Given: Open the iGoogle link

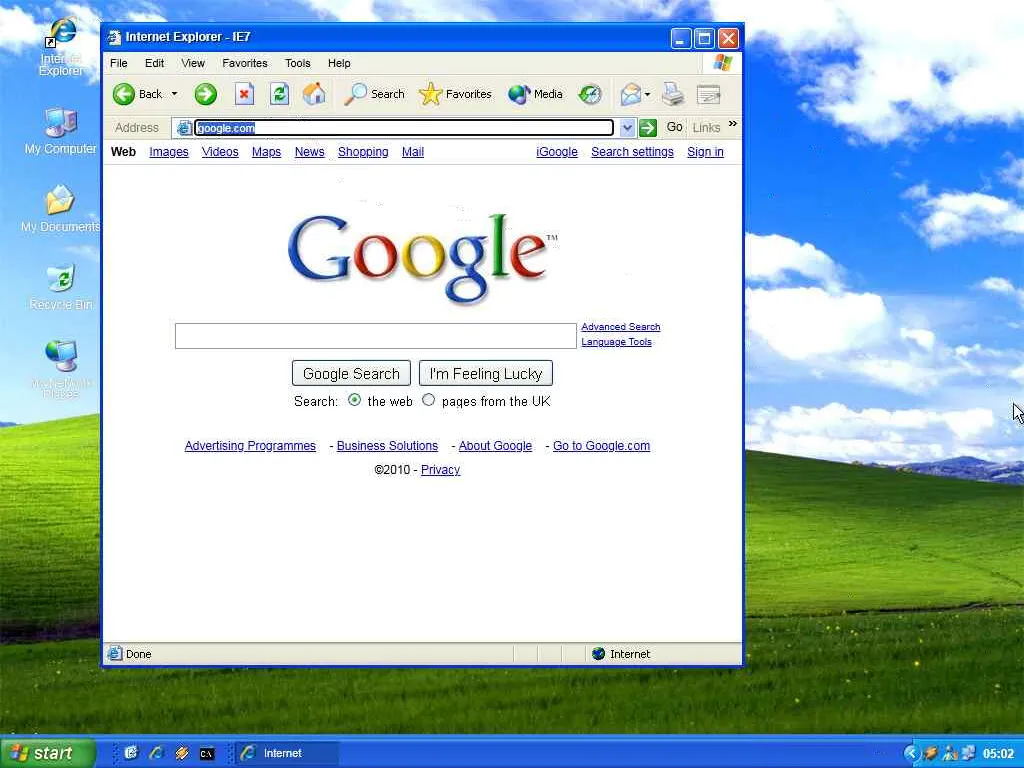Looking at the screenshot, I should [x=557, y=152].
